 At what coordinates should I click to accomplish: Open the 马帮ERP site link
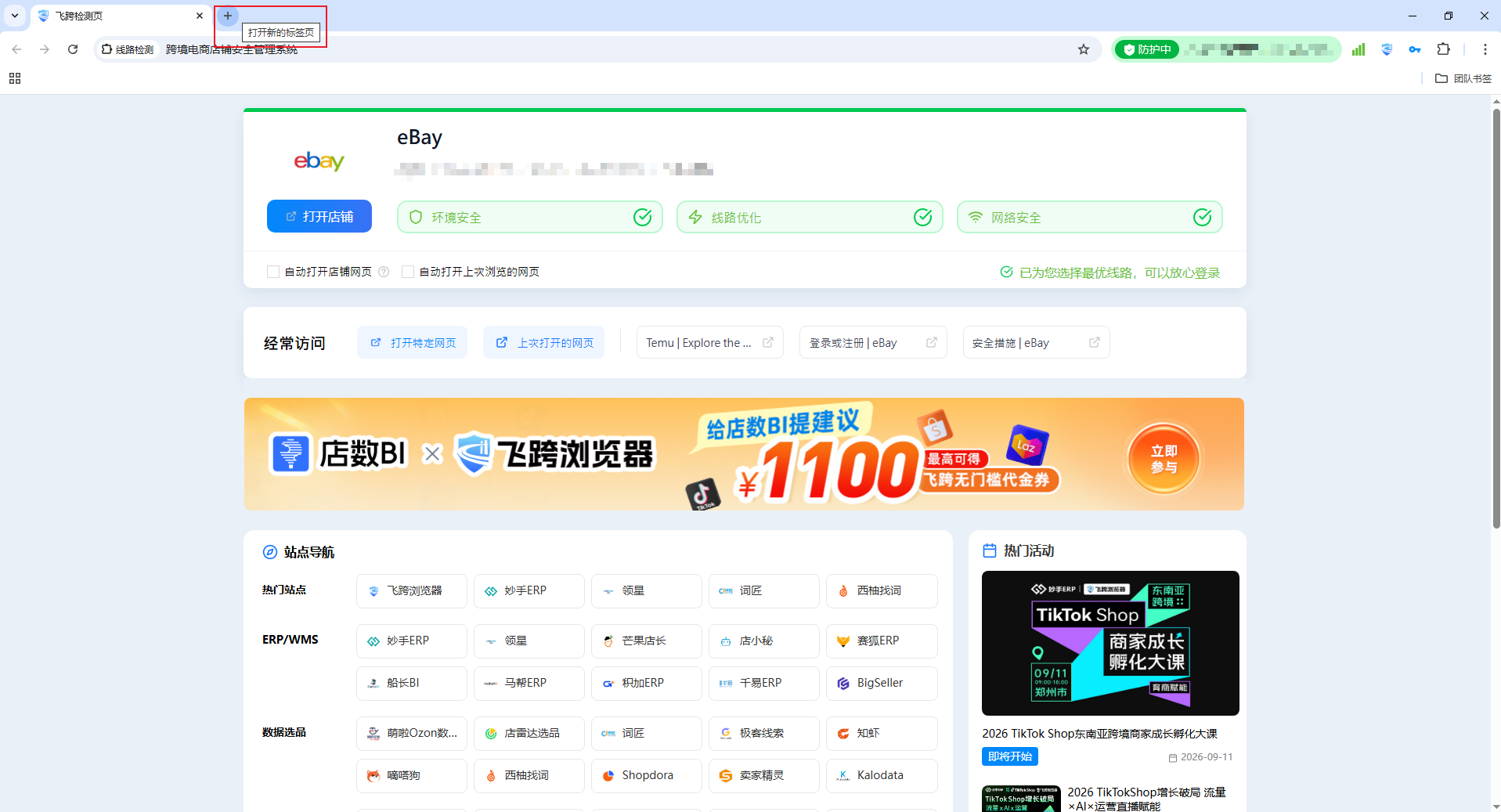point(529,684)
